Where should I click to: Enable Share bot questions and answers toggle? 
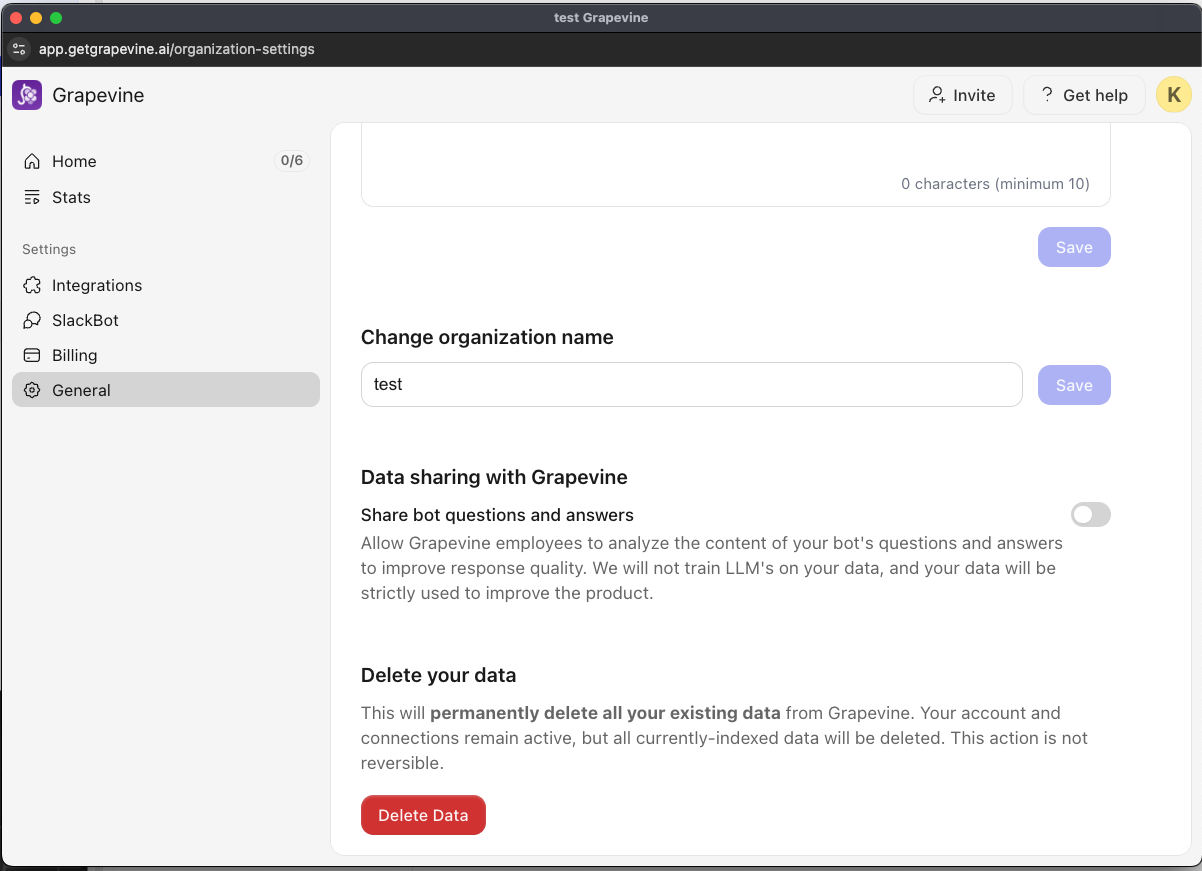point(1090,515)
